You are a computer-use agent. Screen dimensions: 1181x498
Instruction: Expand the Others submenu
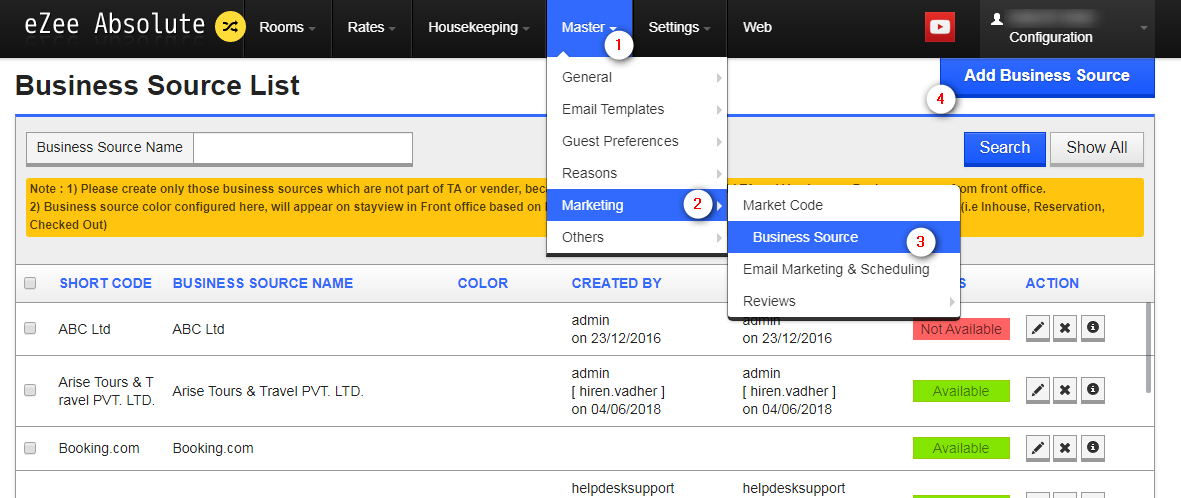pyautogui.click(x=636, y=237)
